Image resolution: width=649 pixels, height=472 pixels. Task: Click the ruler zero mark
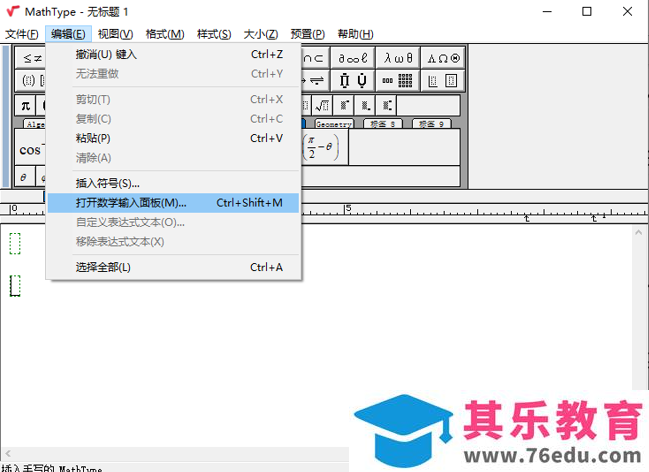click(x=14, y=208)
